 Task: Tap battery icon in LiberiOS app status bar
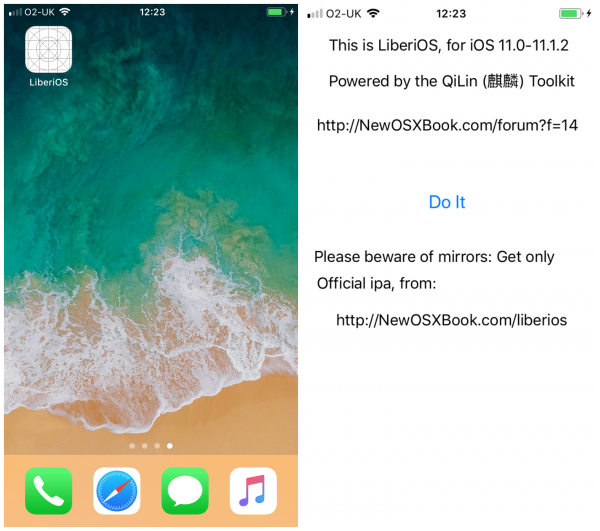click(x=570, y=14)
